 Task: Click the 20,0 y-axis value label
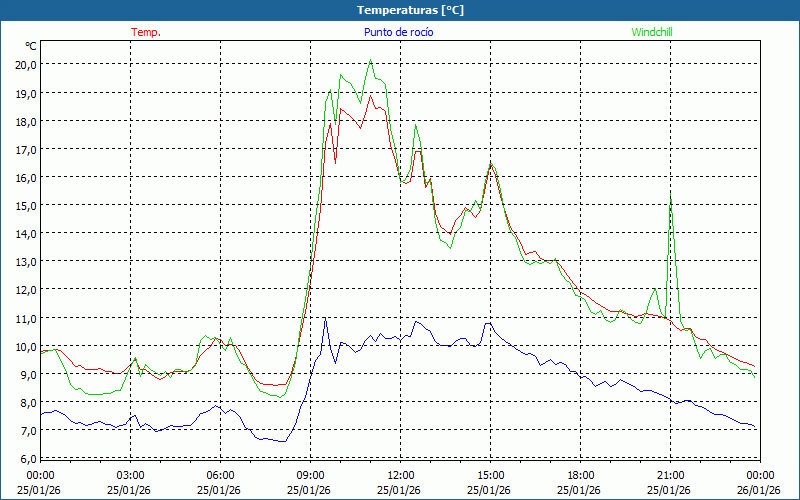pyautogui.click(x=26, y=64)
